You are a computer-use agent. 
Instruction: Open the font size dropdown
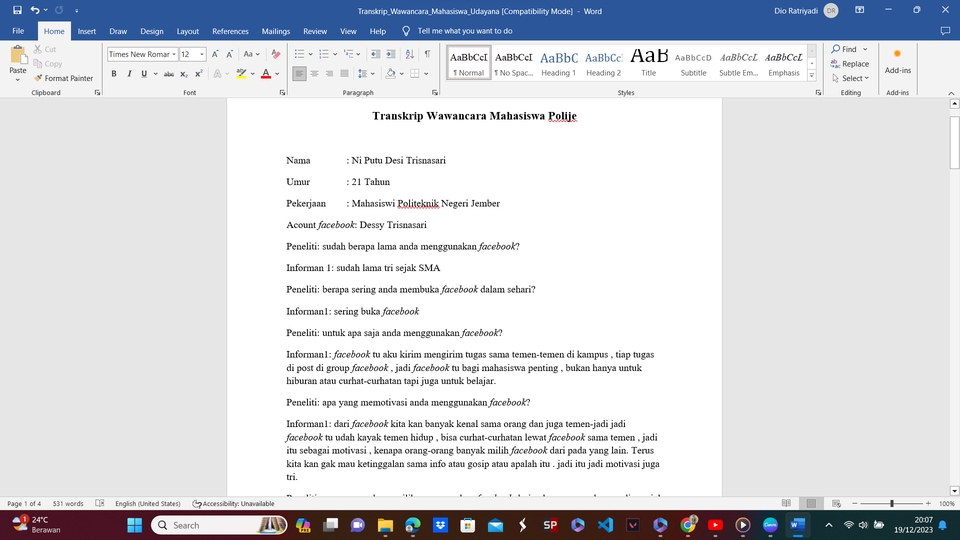201,54
